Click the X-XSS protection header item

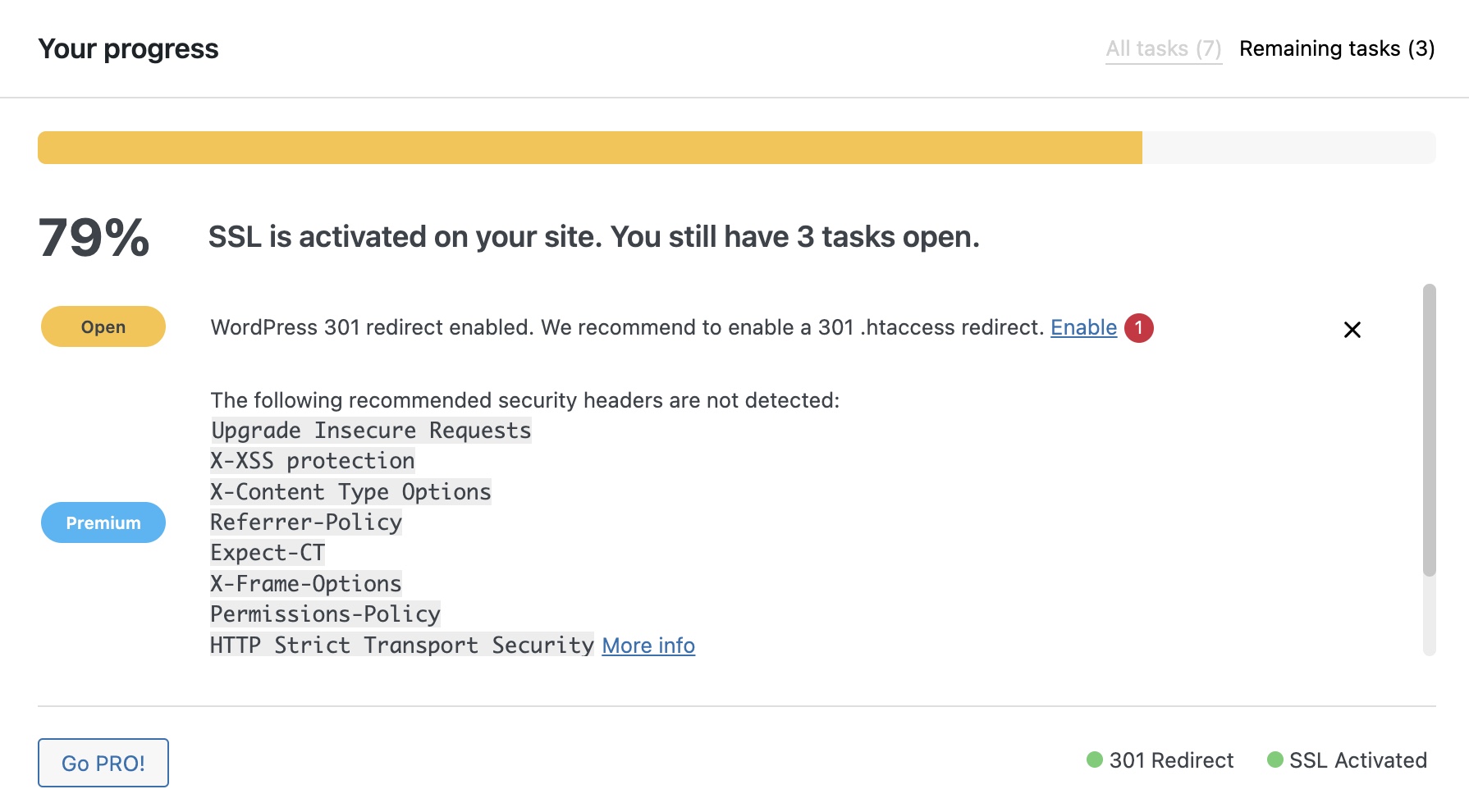pos(313,461)
